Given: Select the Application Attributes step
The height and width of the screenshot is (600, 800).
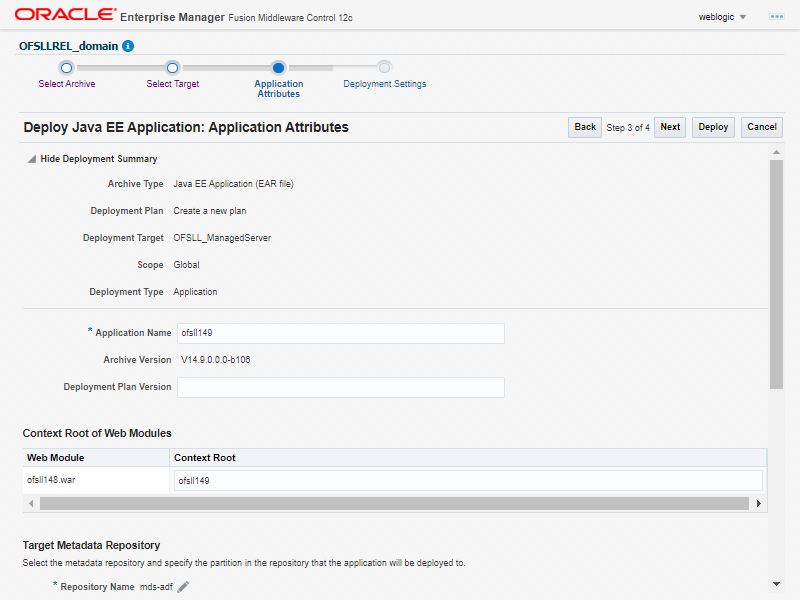Looking at the screenshot, I should coord(279,68).
